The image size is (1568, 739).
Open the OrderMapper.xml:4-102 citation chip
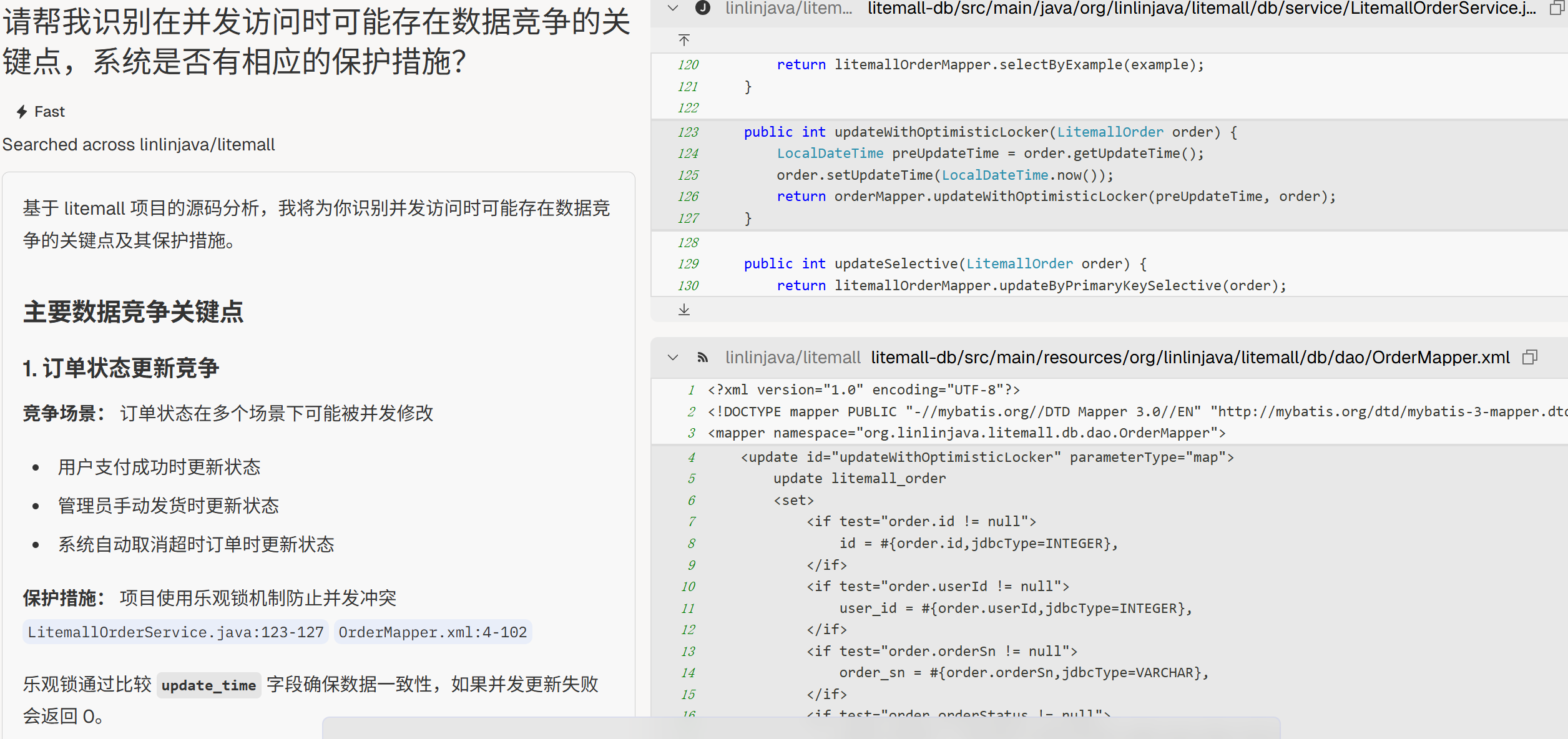[433, 632]
